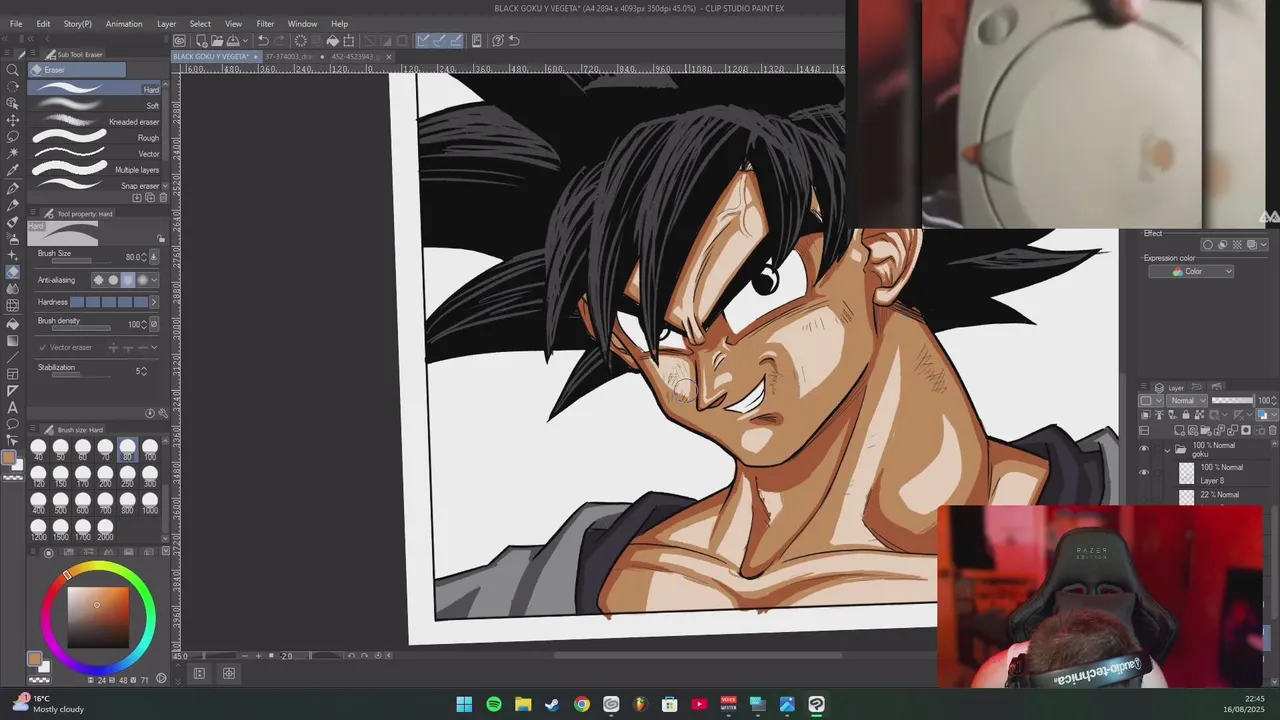Viewport: 1280px width, 720px height.
Task: Select the Snap eraser sub tool
Action: click(96, 186)
